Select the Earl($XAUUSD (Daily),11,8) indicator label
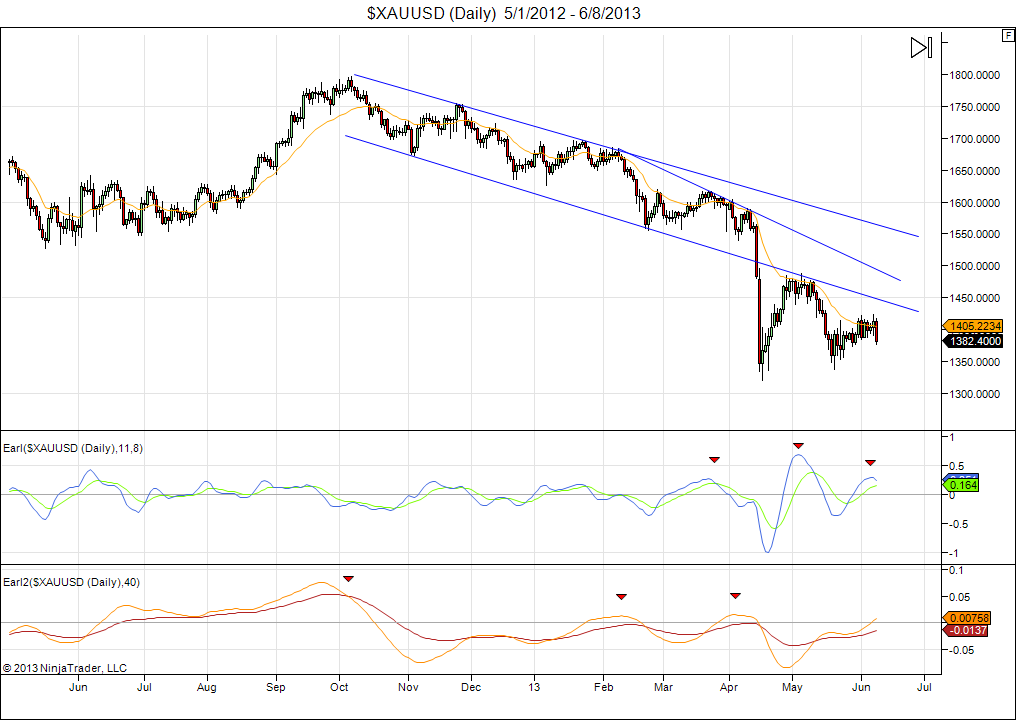Viewport: 1016px width, 720px height. coord(73,448)
